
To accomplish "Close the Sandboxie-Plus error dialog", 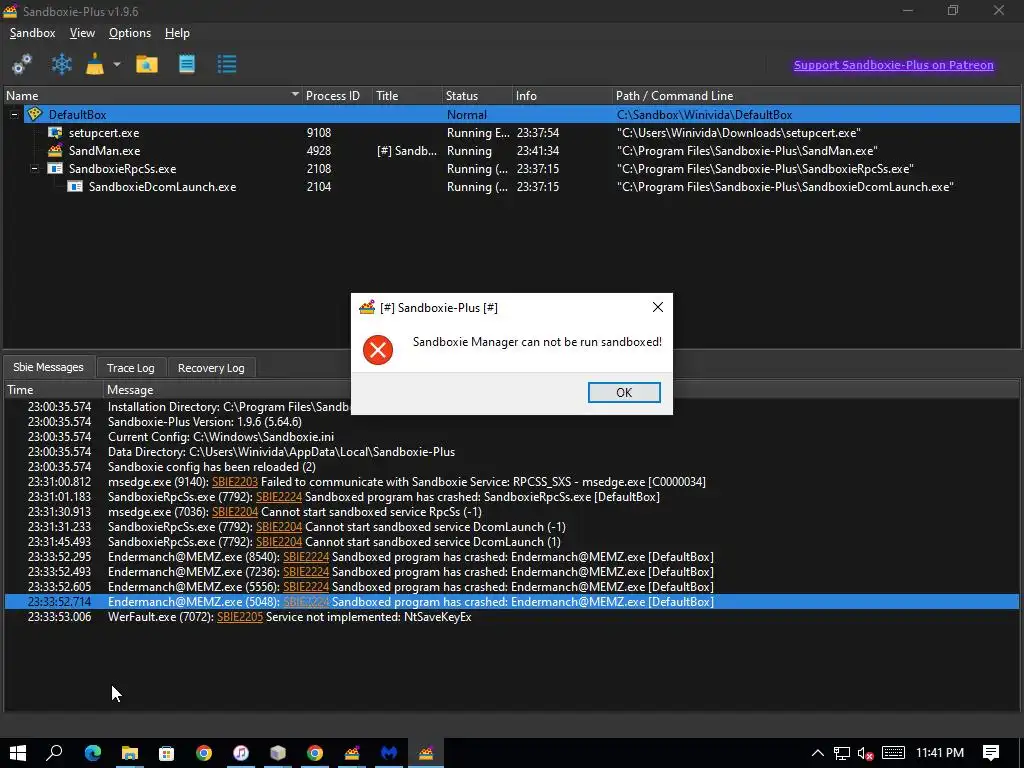I will 658,307.
